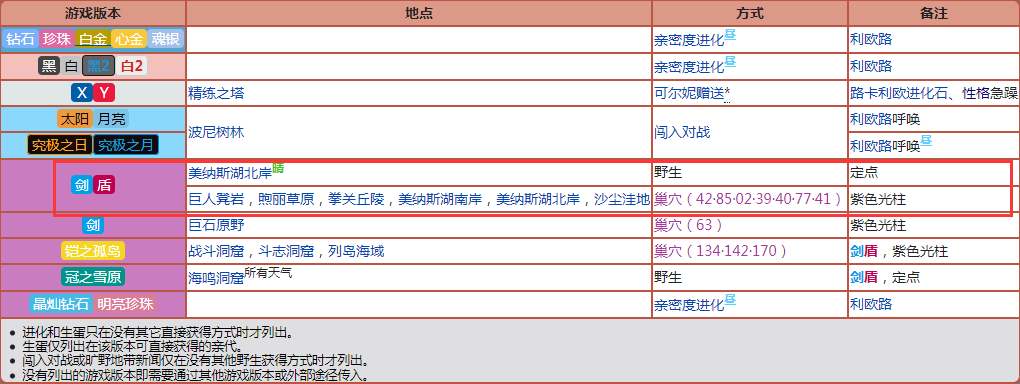This screenshot has height=384, width=1020.
Task: Open the 巢穴 link beside number 63
Action: tap(668, 226)
